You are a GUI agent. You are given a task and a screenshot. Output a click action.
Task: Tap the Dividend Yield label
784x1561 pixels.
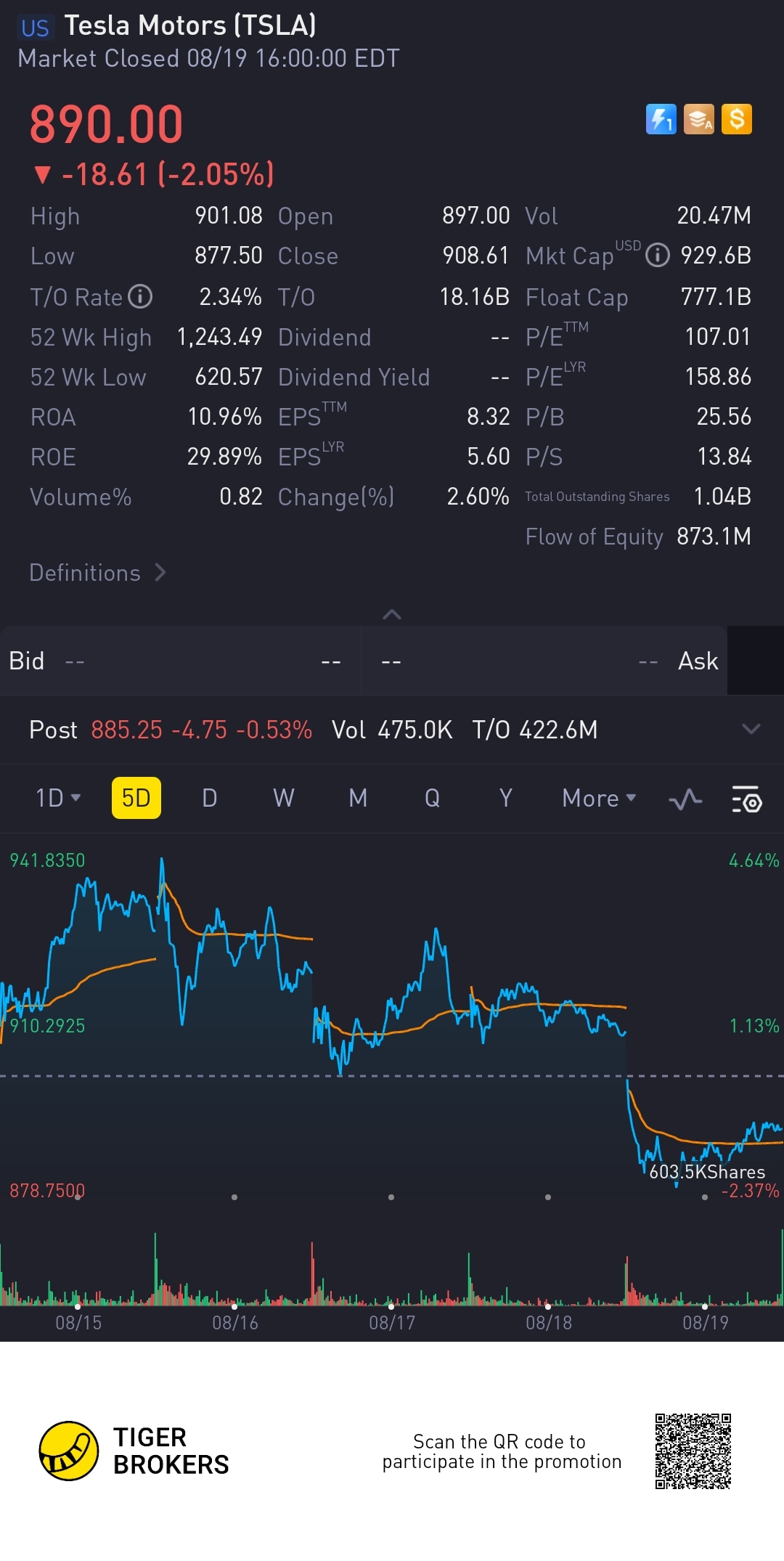[354, 378]
